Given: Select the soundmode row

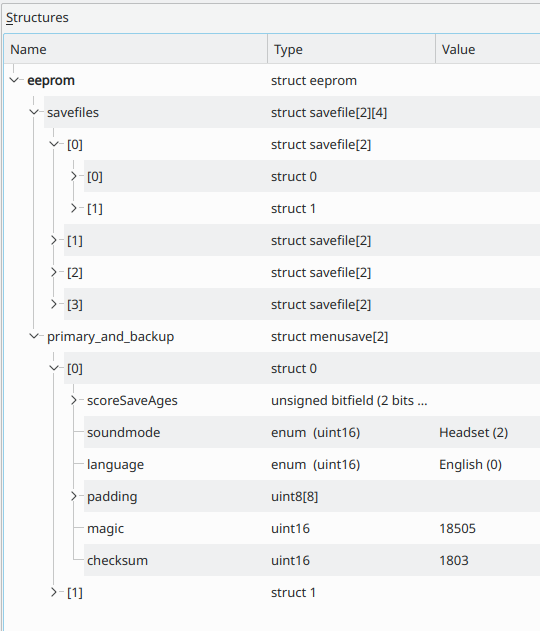Looking at the screenshot, I should click(312, 432).
